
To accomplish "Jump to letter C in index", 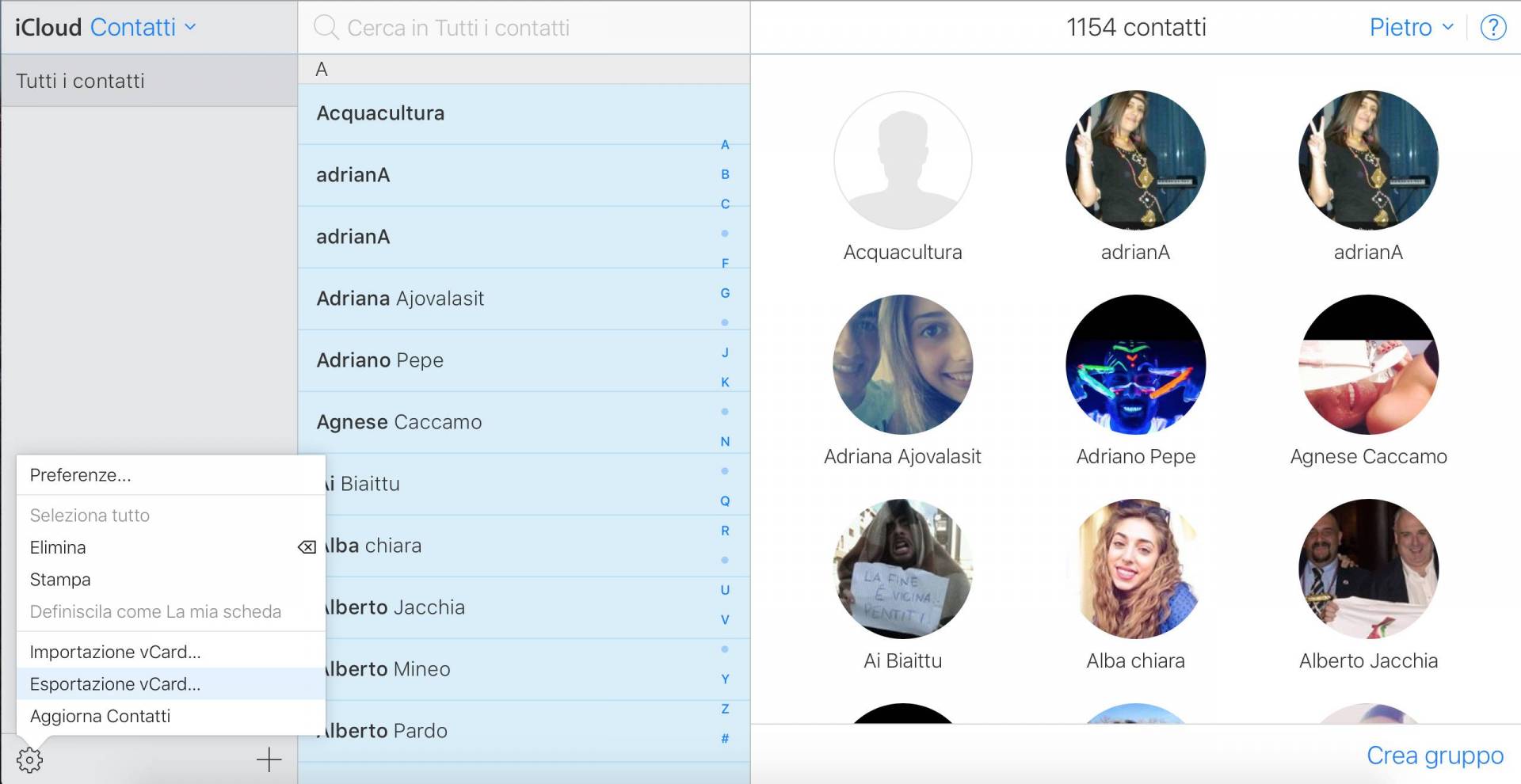I will click(725, 204).
